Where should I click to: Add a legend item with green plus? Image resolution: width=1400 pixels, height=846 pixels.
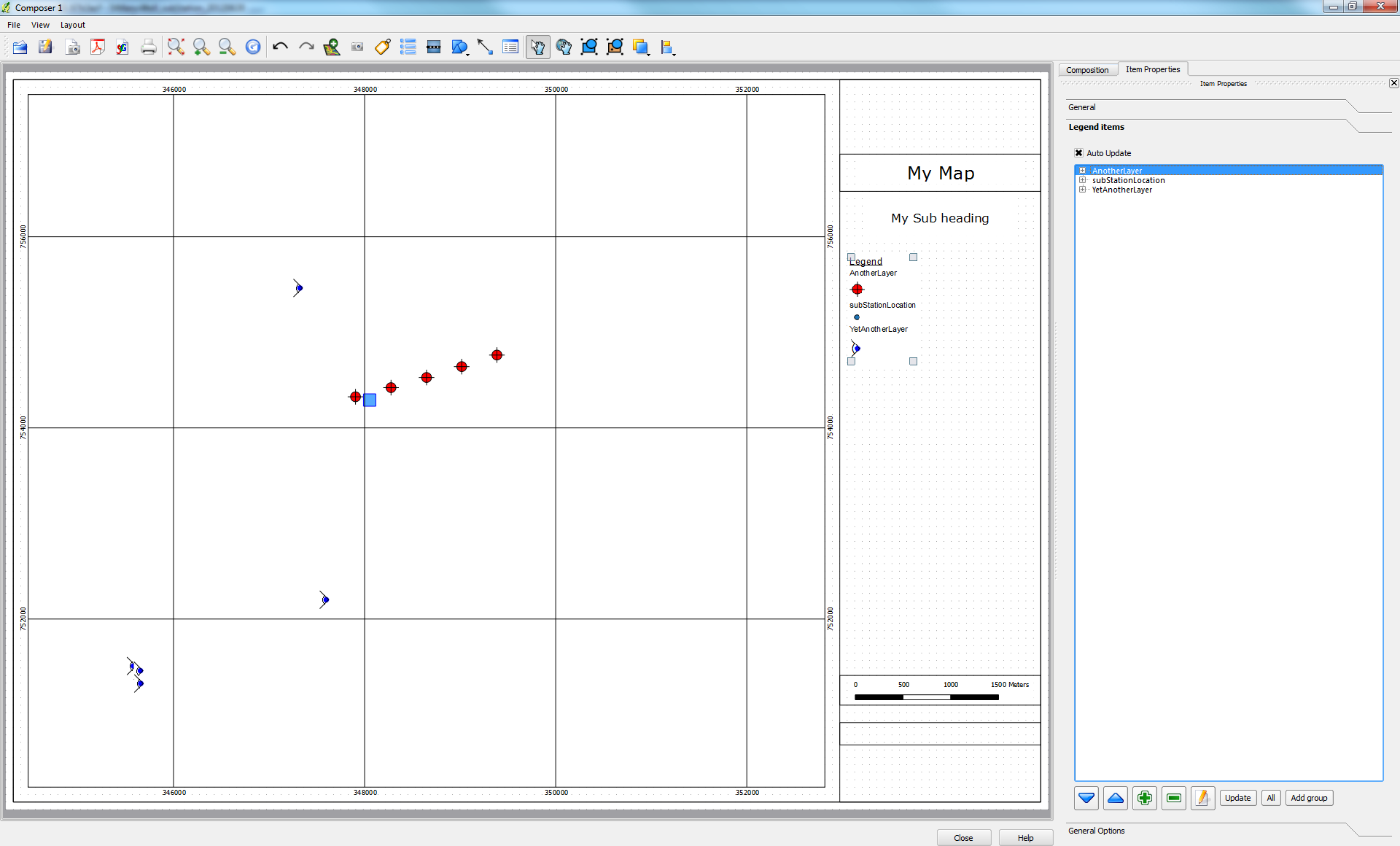pyautogui.click(x=1145, y=798)
